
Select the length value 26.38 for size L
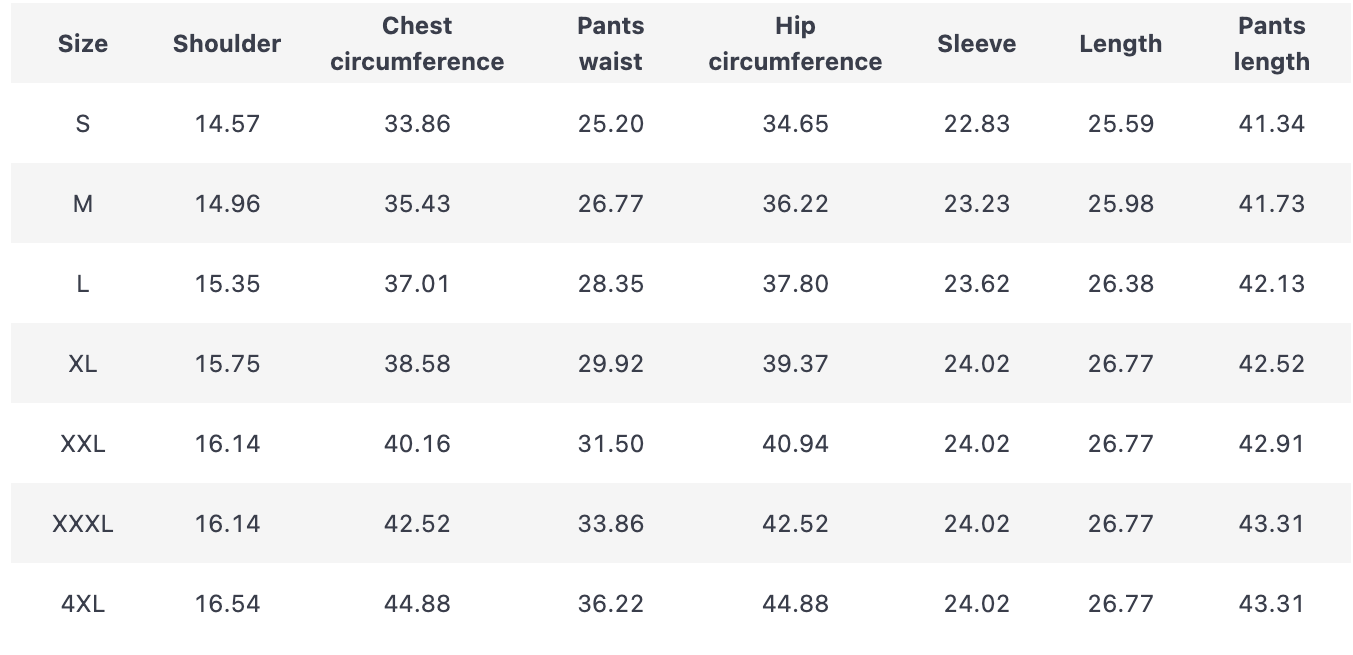1120,284
